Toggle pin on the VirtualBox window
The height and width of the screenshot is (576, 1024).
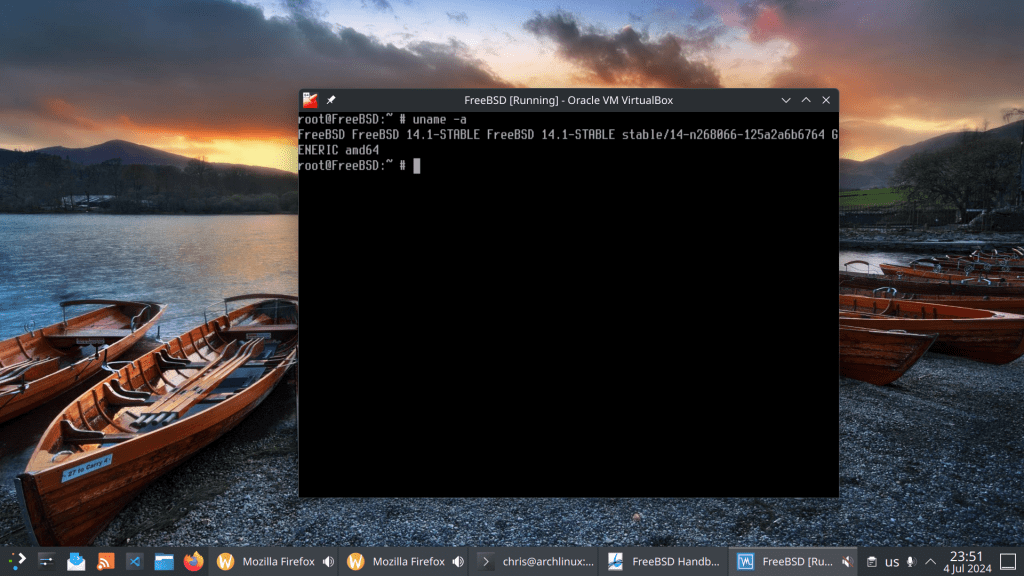point(331,100)
